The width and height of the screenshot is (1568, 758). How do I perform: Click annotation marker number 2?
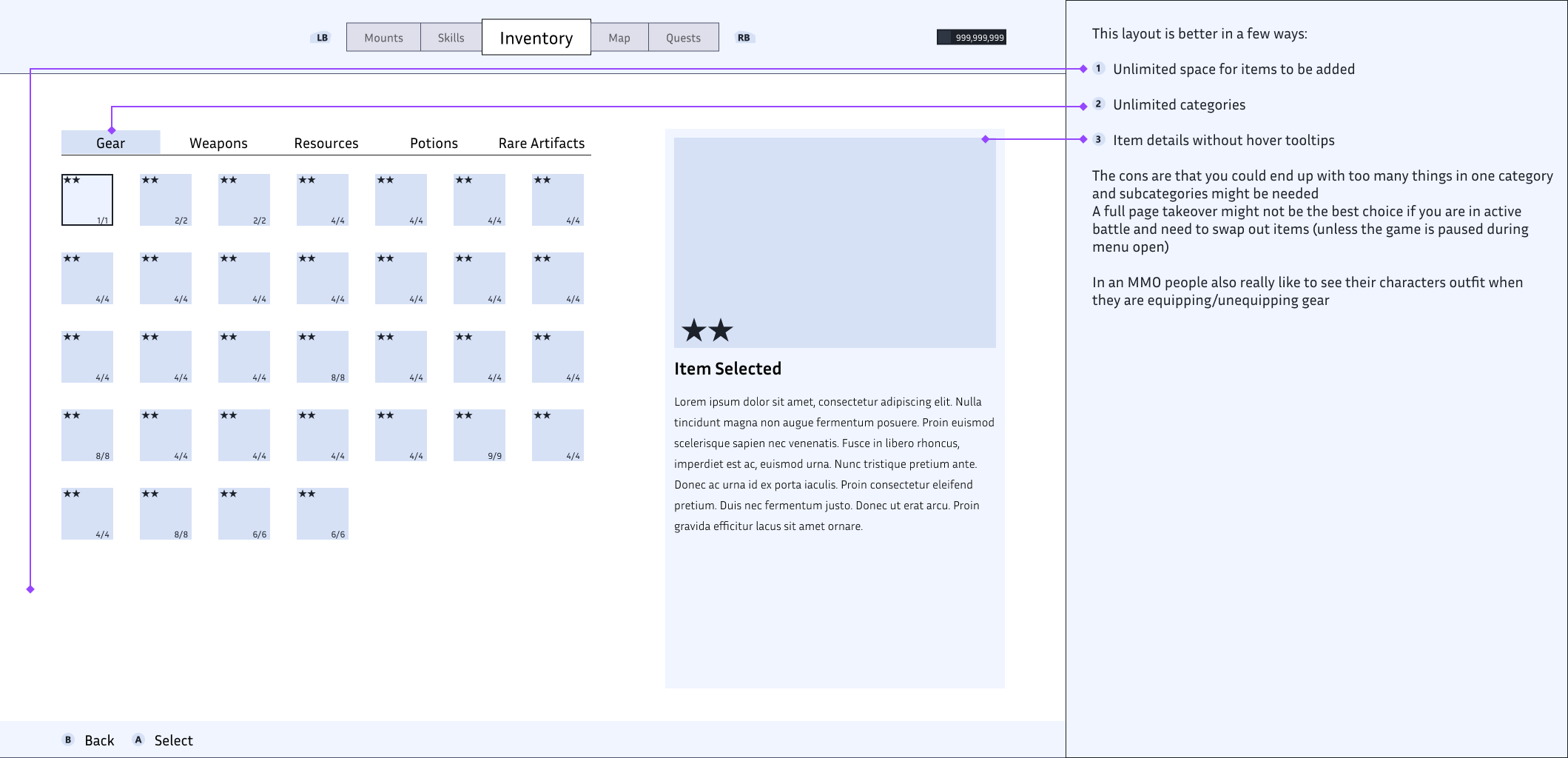coord(1098,104)
